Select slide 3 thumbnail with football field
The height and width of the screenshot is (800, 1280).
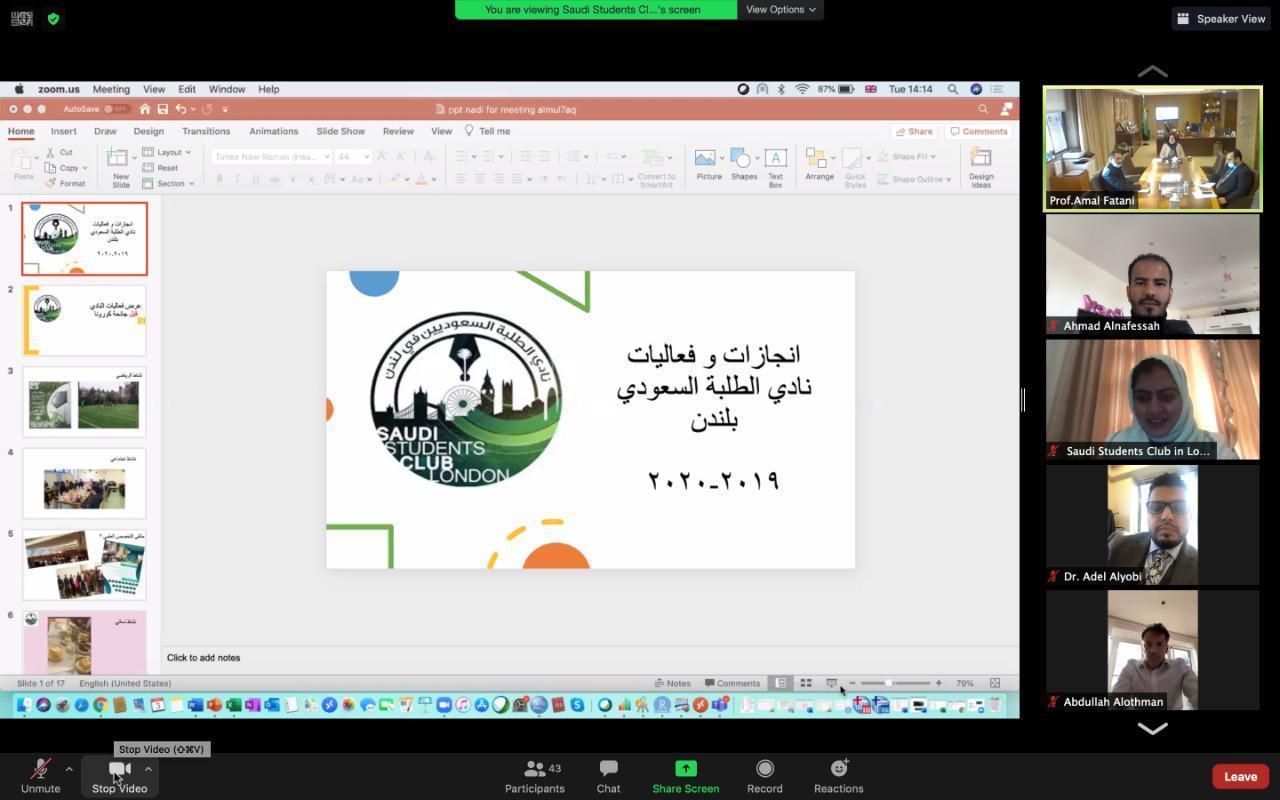pyautogui.click(x=84, y=402)
